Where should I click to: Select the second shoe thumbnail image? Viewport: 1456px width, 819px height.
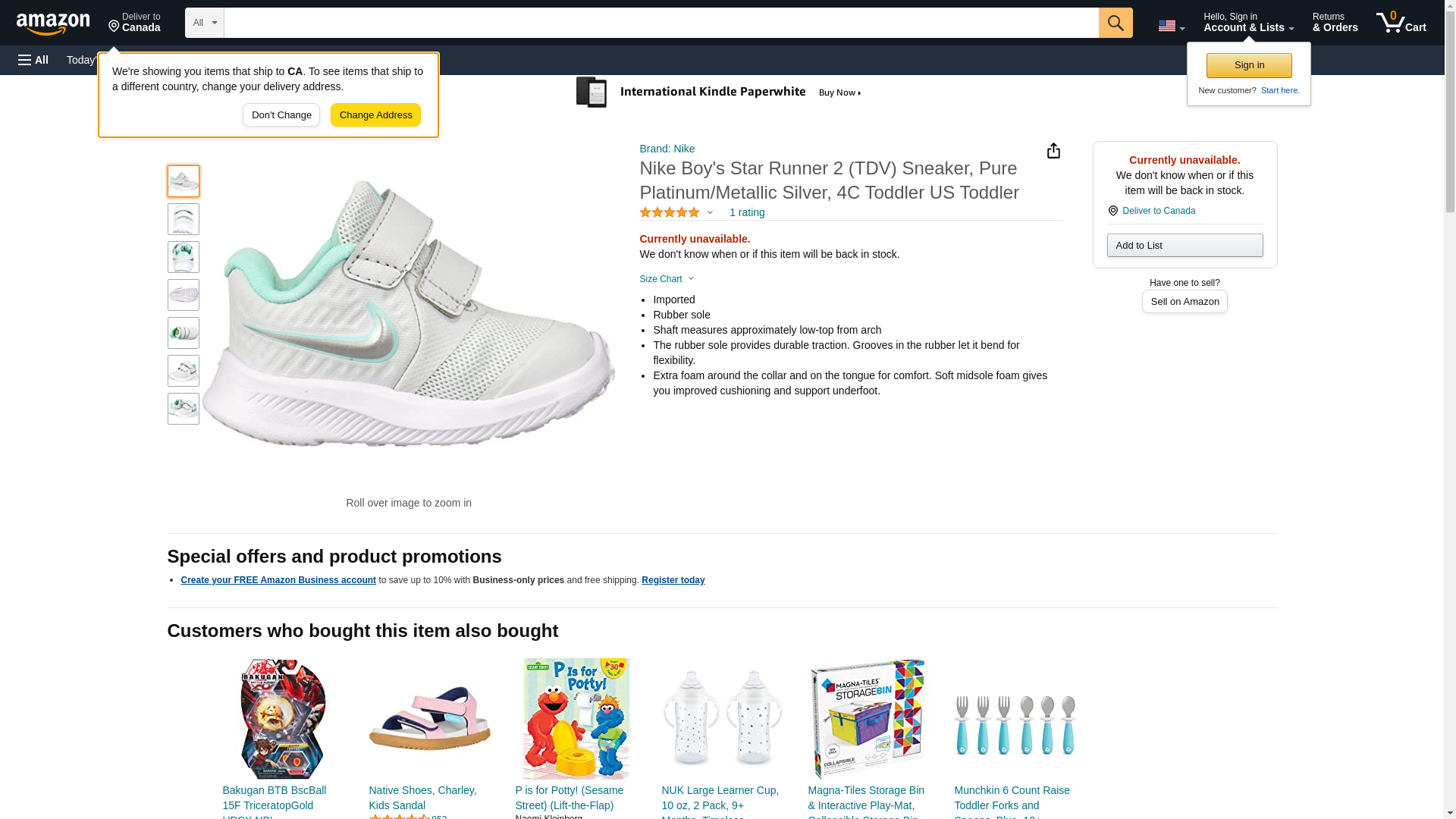(x=184, y=219)
